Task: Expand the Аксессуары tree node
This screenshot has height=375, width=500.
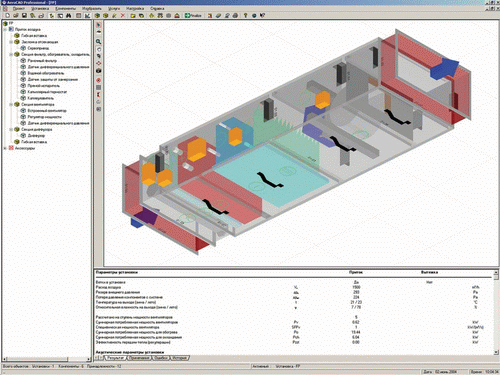Action: click(5, 148)
